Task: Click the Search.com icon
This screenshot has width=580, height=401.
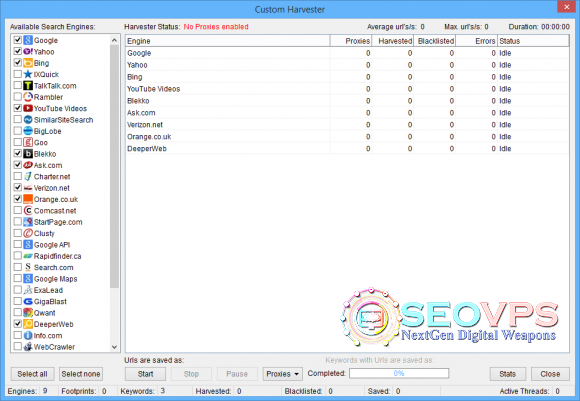Action: pyautogui.click(x=28, y=267)
